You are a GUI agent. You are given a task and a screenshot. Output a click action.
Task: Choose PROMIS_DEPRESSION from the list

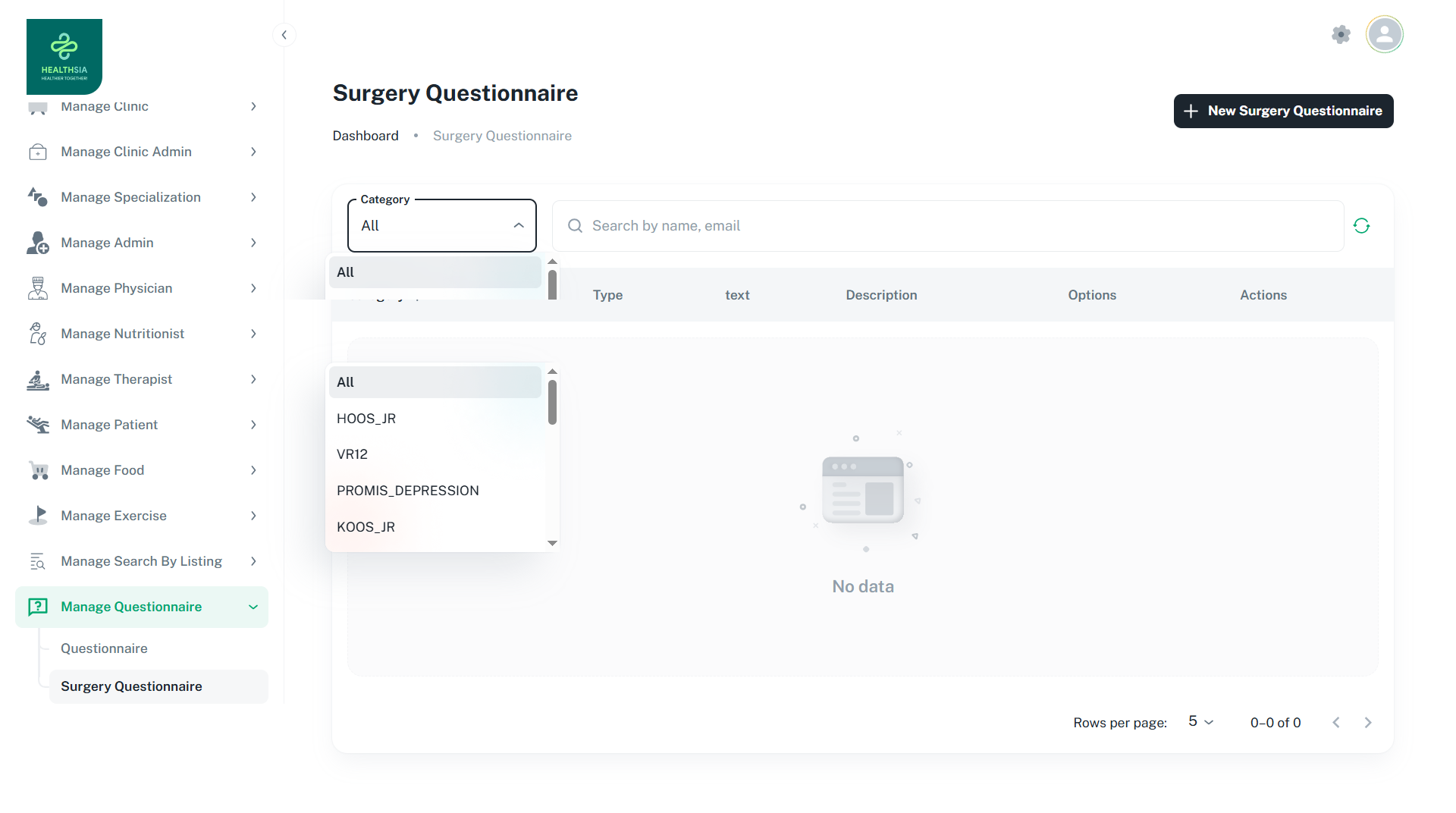pos(408,491)
